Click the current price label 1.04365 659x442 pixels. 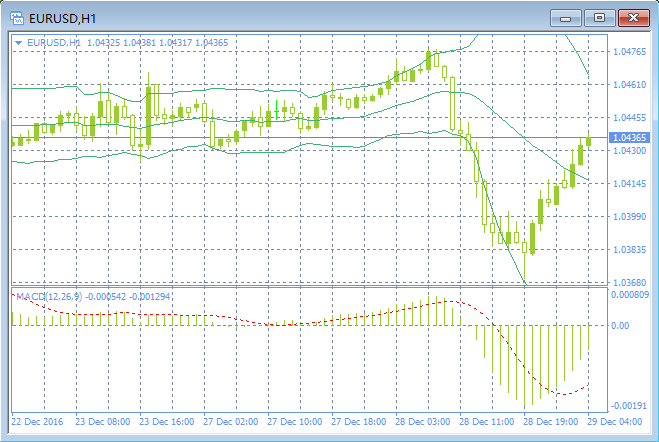629,137
